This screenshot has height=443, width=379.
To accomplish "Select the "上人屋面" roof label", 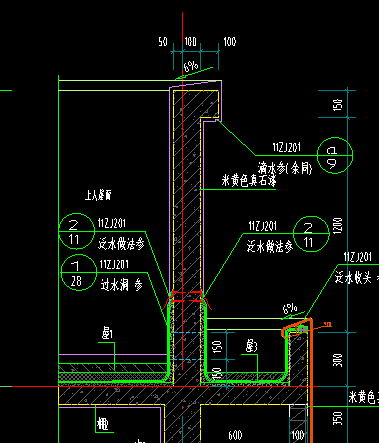I will pos(98,195).
